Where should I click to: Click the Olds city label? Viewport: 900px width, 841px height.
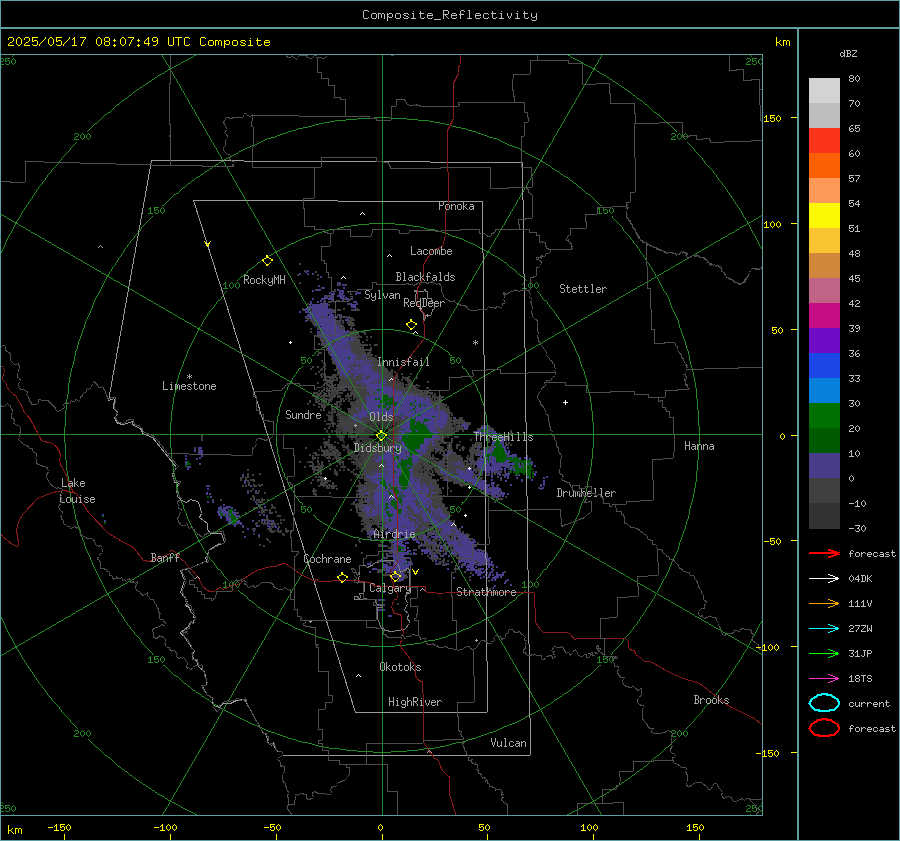(x=381, y=417)
